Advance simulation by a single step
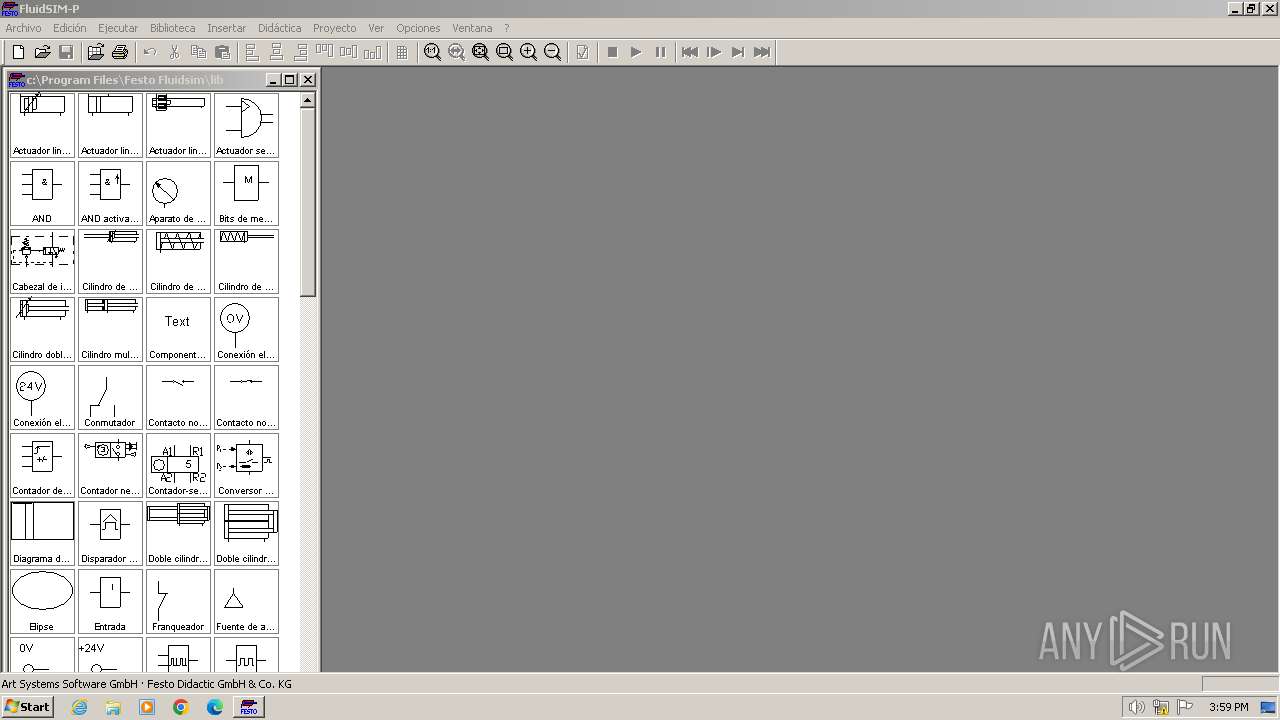 point(714,52)
